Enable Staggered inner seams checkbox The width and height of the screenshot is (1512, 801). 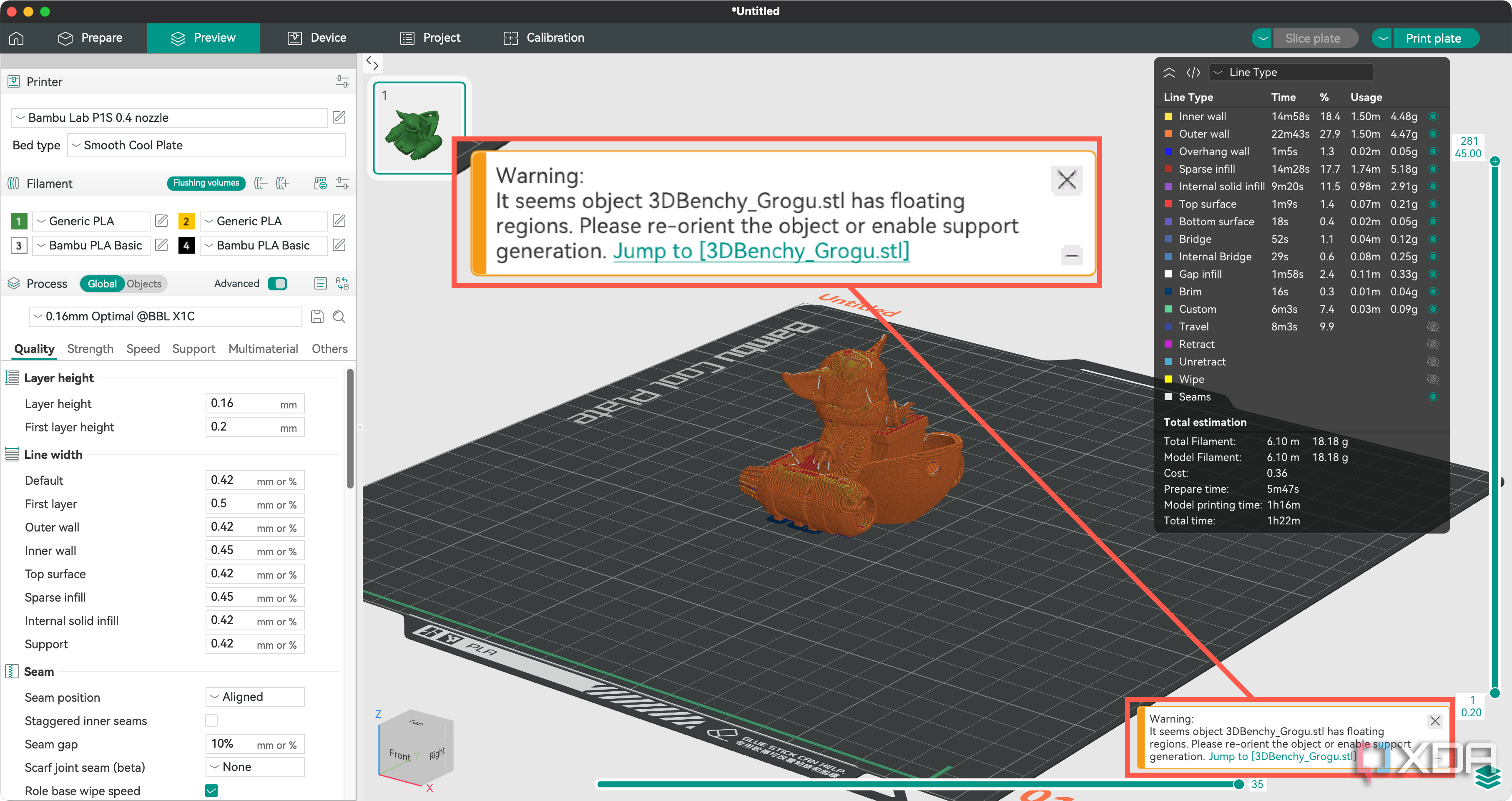click(x=211, y=720)
